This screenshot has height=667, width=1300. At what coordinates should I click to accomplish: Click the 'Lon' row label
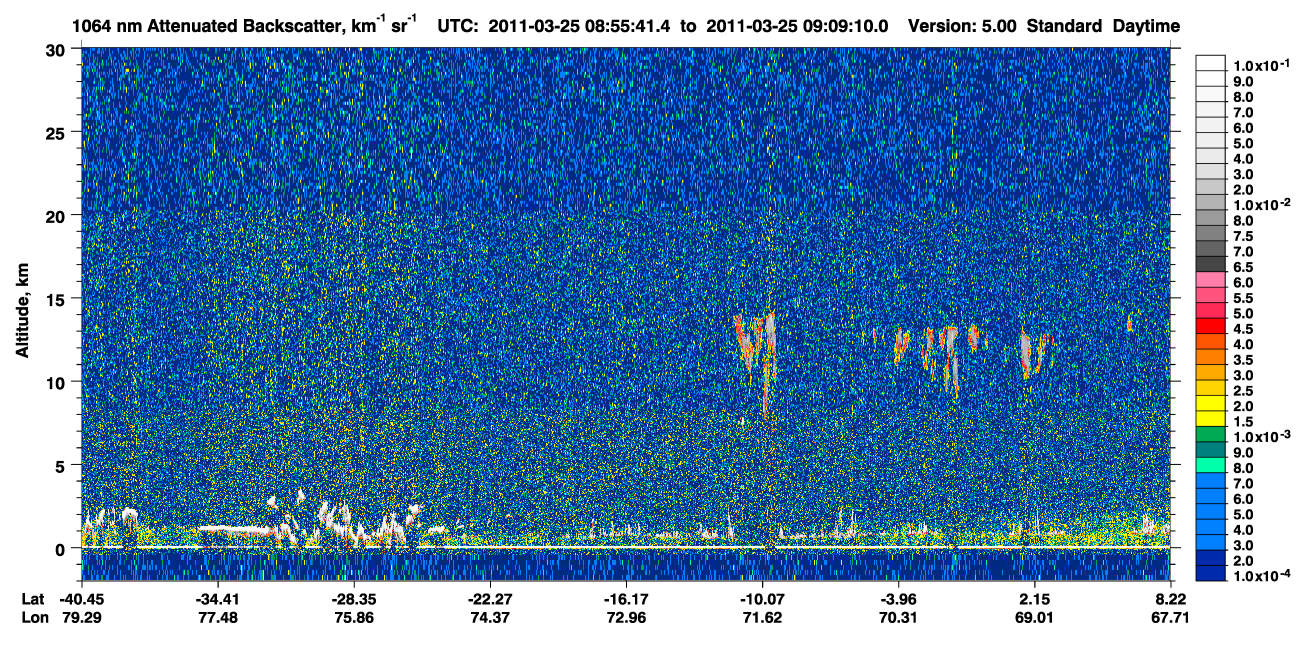[34, 617]
